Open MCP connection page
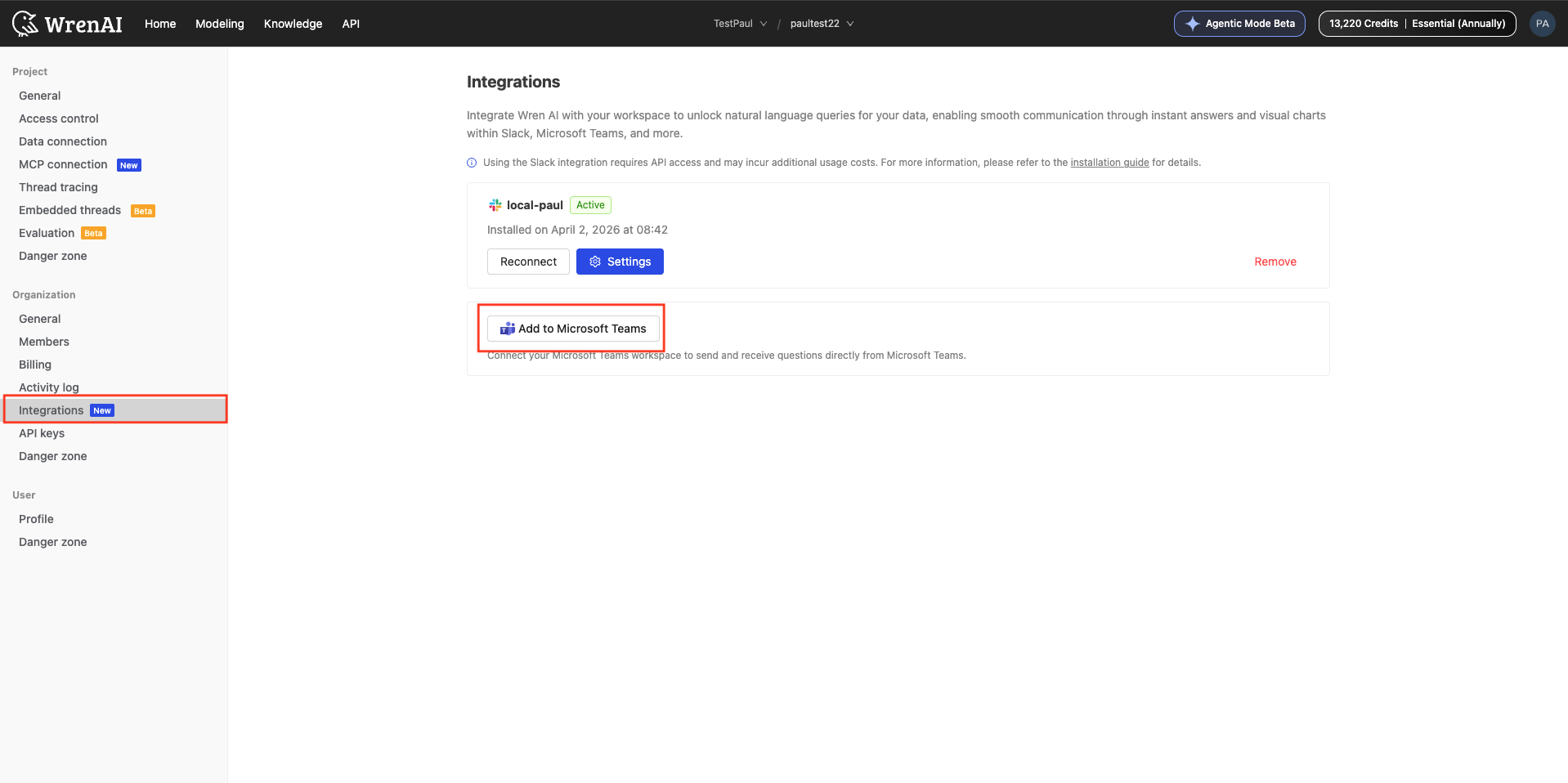 click(114, 164)
